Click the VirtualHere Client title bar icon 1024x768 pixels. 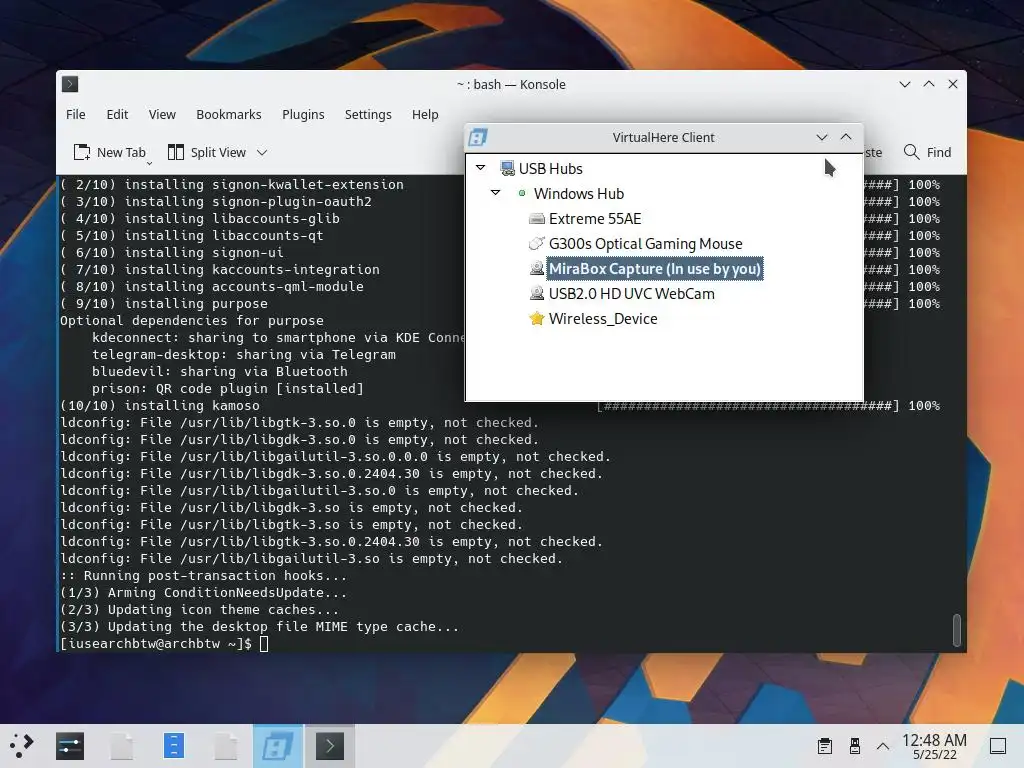478,137
